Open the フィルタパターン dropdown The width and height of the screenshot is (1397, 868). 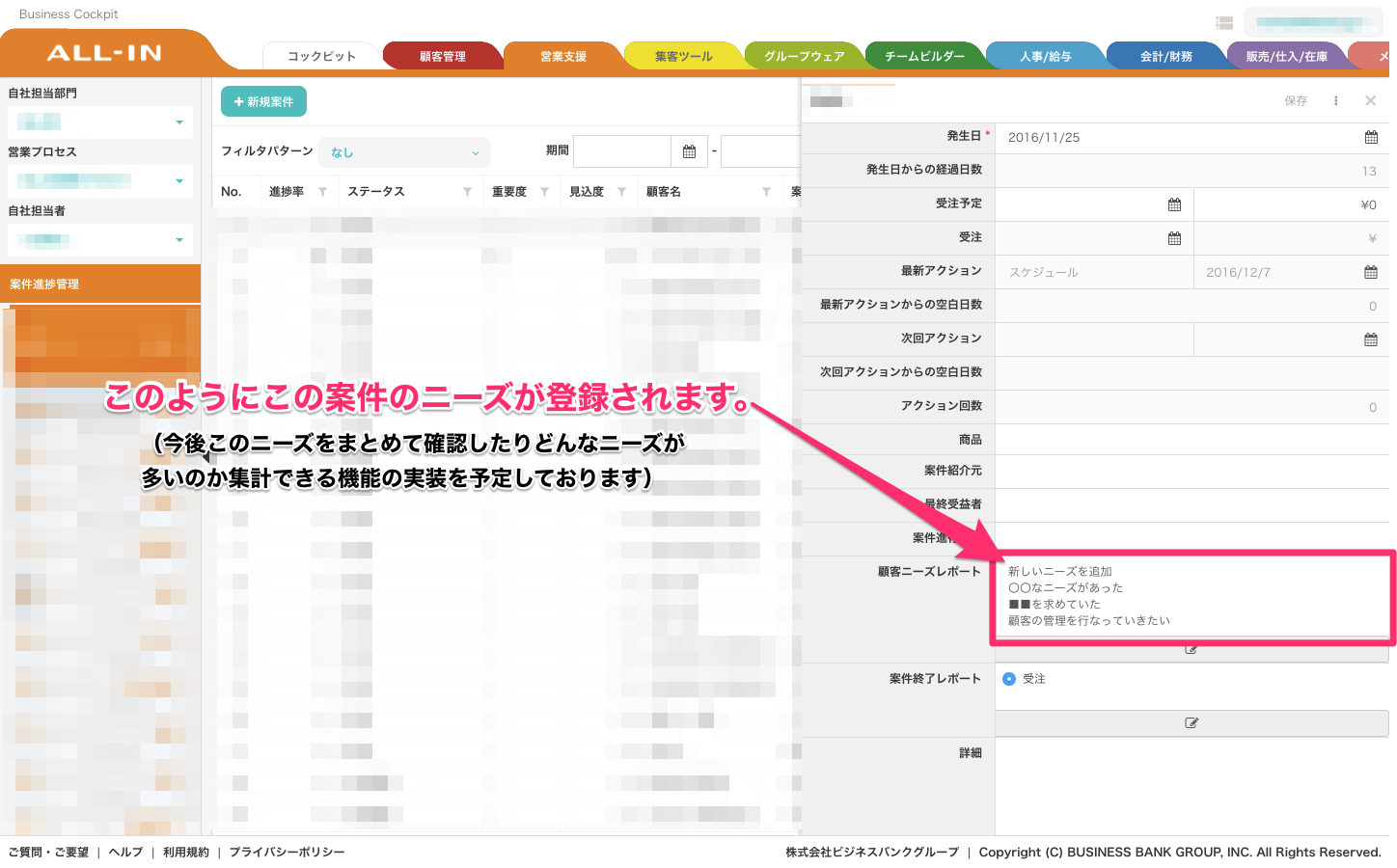[x=404, y=152]
